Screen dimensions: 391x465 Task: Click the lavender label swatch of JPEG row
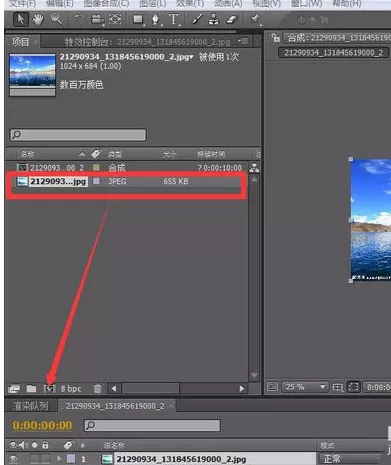(x=96, y=181)
